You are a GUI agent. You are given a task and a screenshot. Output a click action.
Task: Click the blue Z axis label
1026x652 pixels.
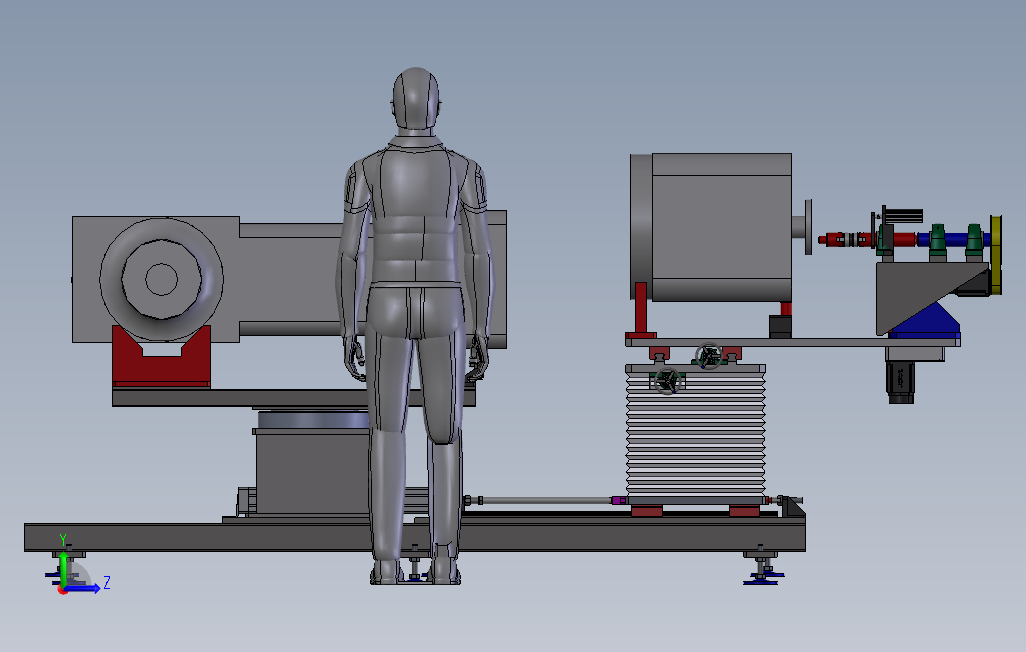pyautogui.click(x=107, y=582)
